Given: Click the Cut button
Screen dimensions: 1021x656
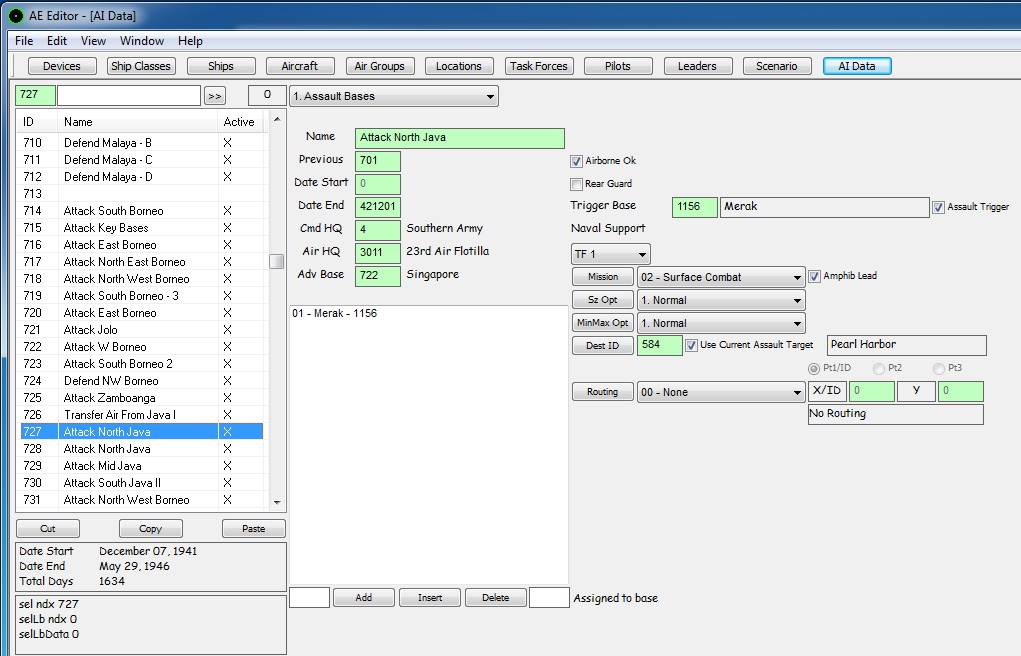Looking at the screenshot, I should (x=48, y=528).
